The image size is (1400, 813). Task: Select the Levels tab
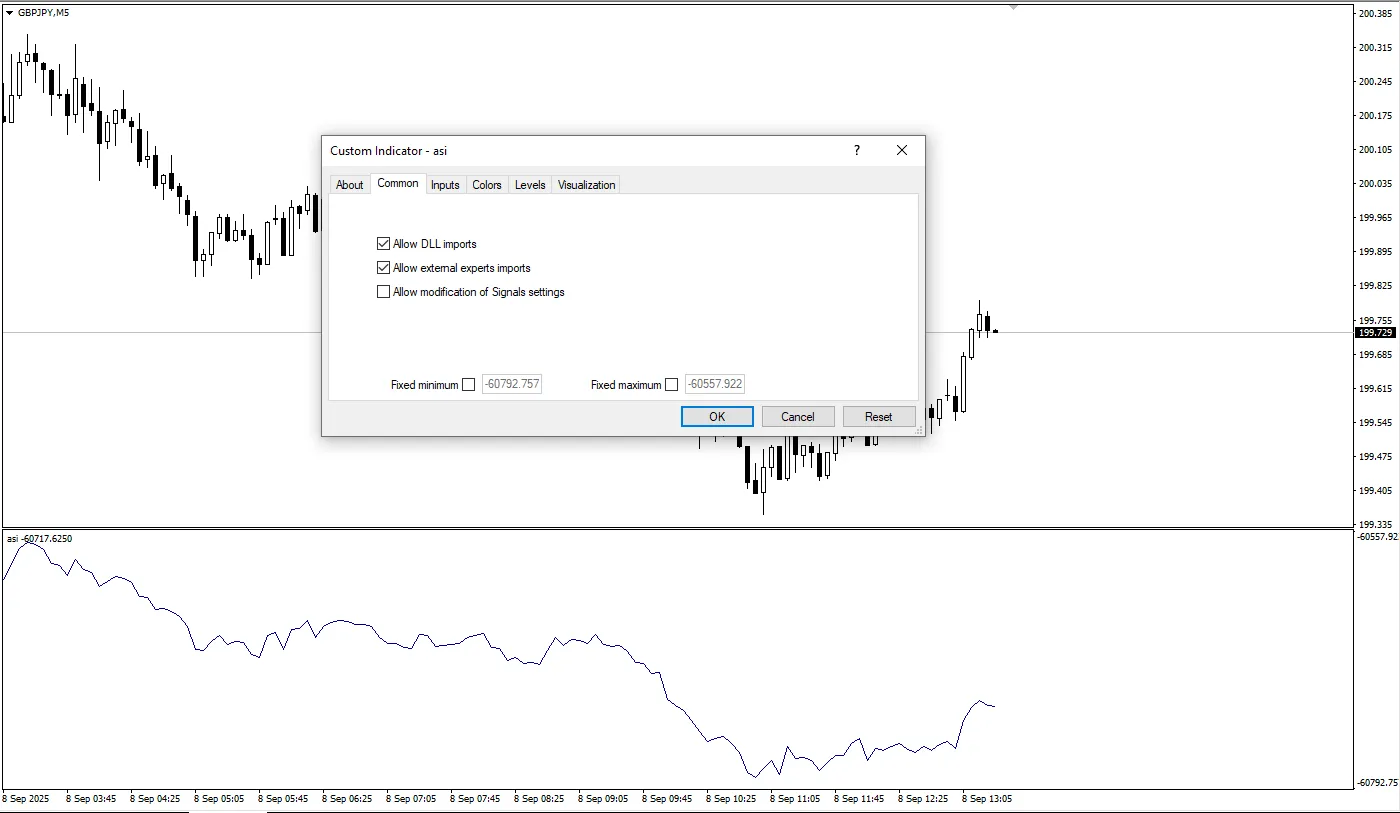[x=530, y=185]
